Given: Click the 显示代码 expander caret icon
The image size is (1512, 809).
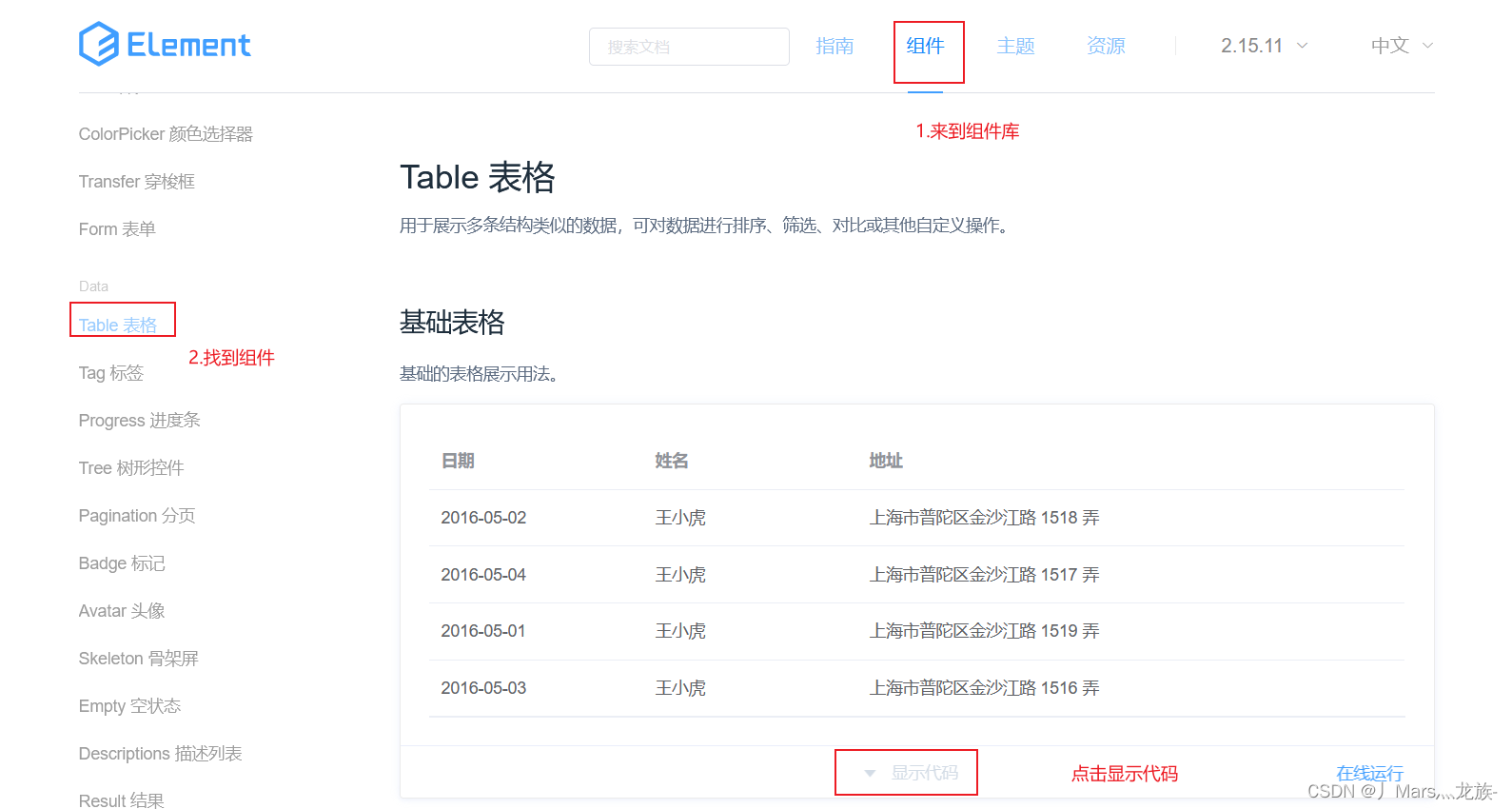Looking at the screenshot, I should pos(870,774).
